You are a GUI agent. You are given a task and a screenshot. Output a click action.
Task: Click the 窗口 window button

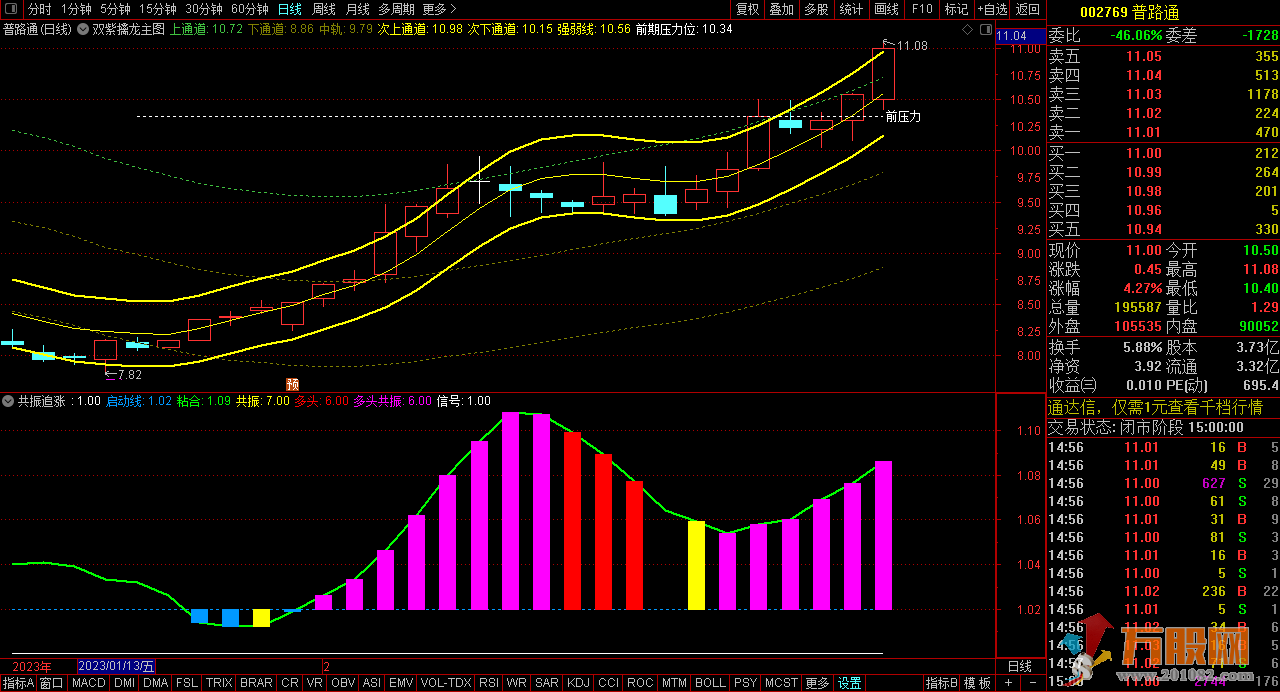pos(52,683)
